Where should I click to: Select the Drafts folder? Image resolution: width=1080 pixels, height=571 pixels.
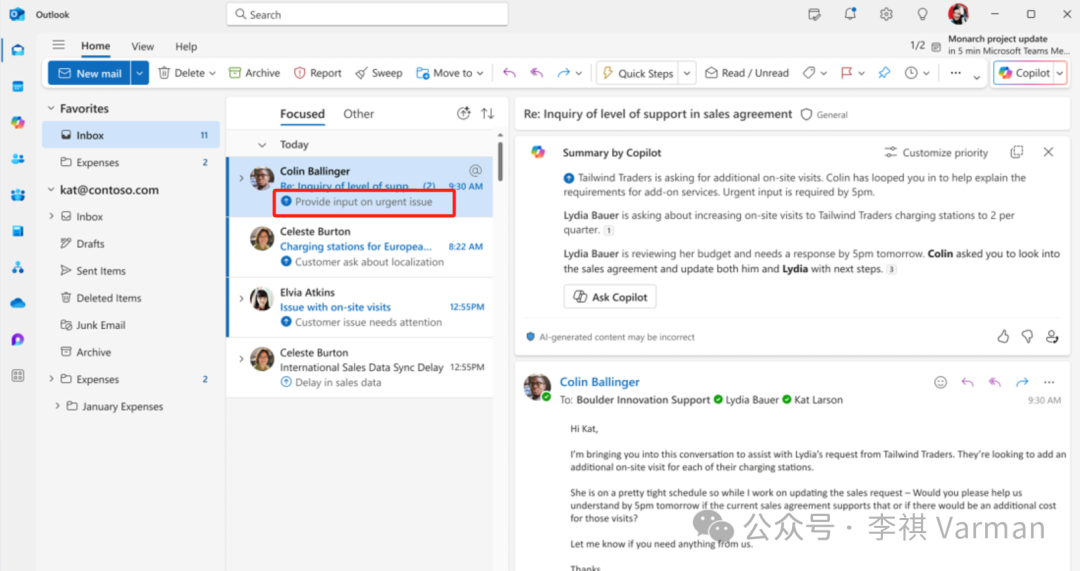pyautogui.click(x=131, y=244)
